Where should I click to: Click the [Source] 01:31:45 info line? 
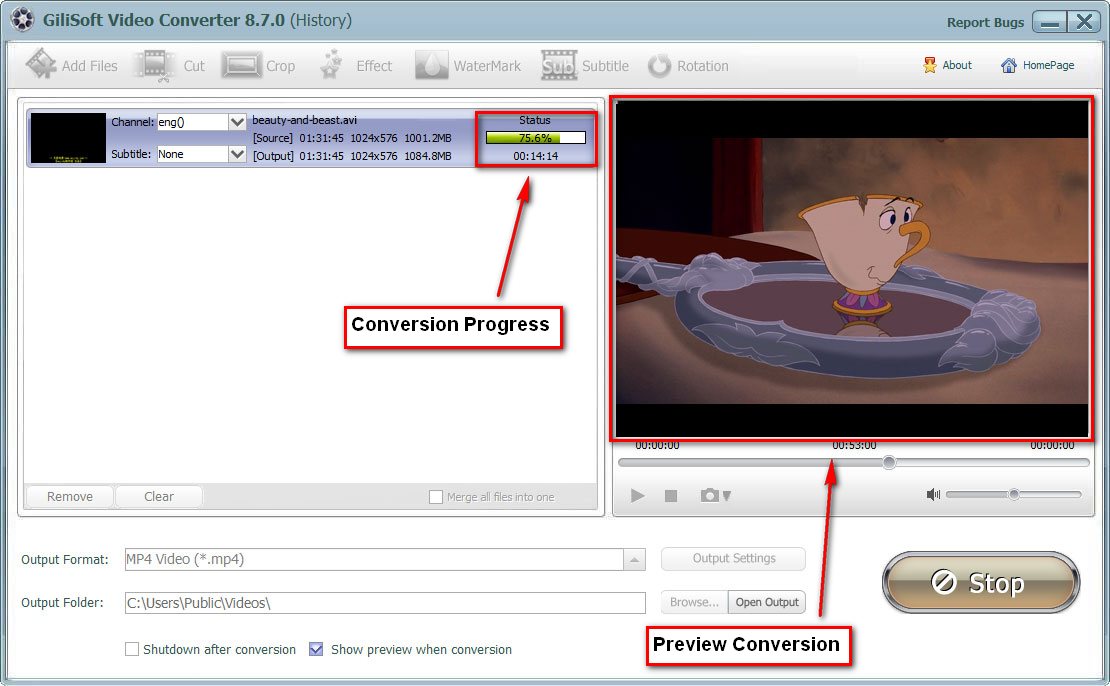click(x=352, y=138)
